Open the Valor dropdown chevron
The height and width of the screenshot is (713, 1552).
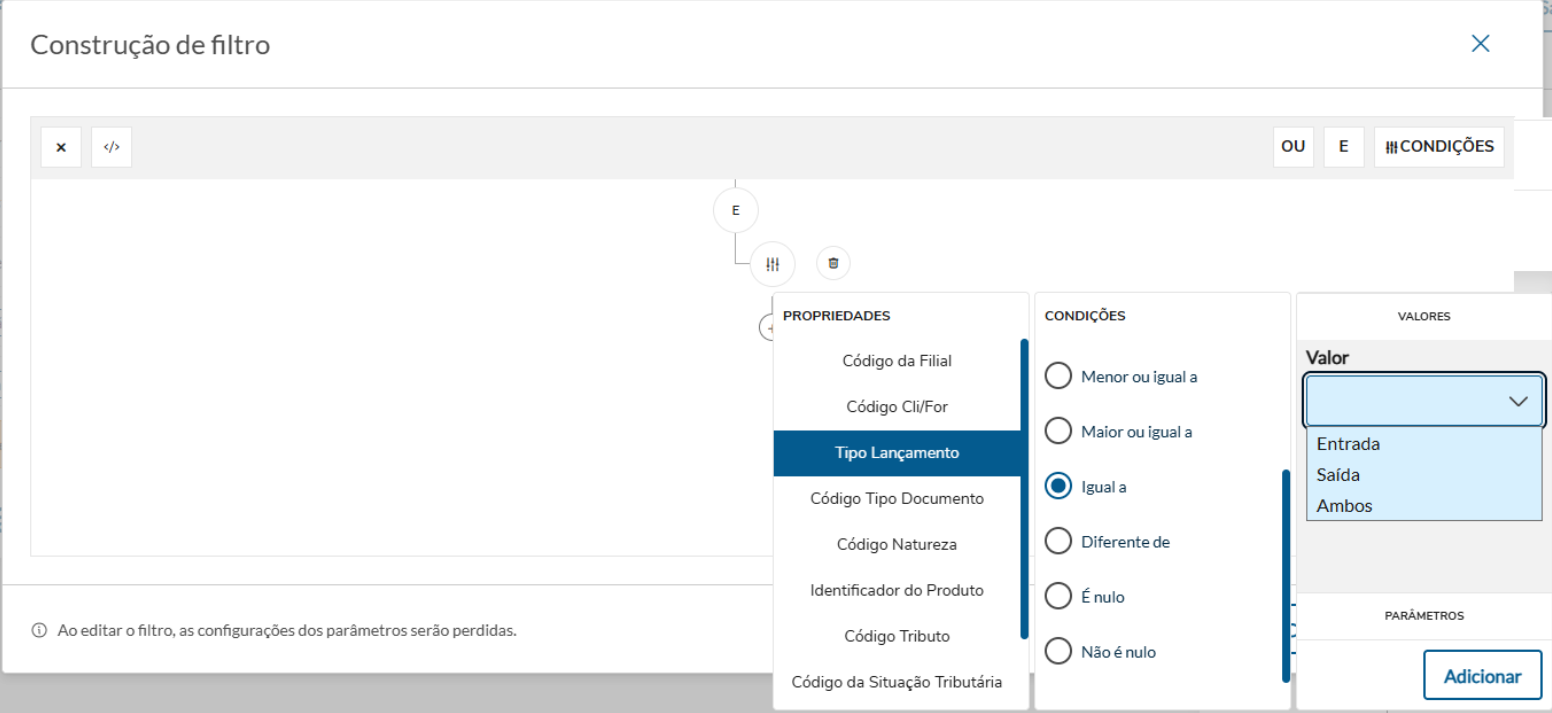[1518, 401]
